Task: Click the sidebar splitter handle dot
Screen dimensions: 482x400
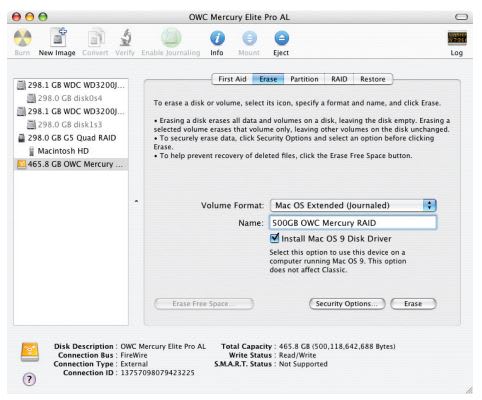Action: tap(136, 201)
